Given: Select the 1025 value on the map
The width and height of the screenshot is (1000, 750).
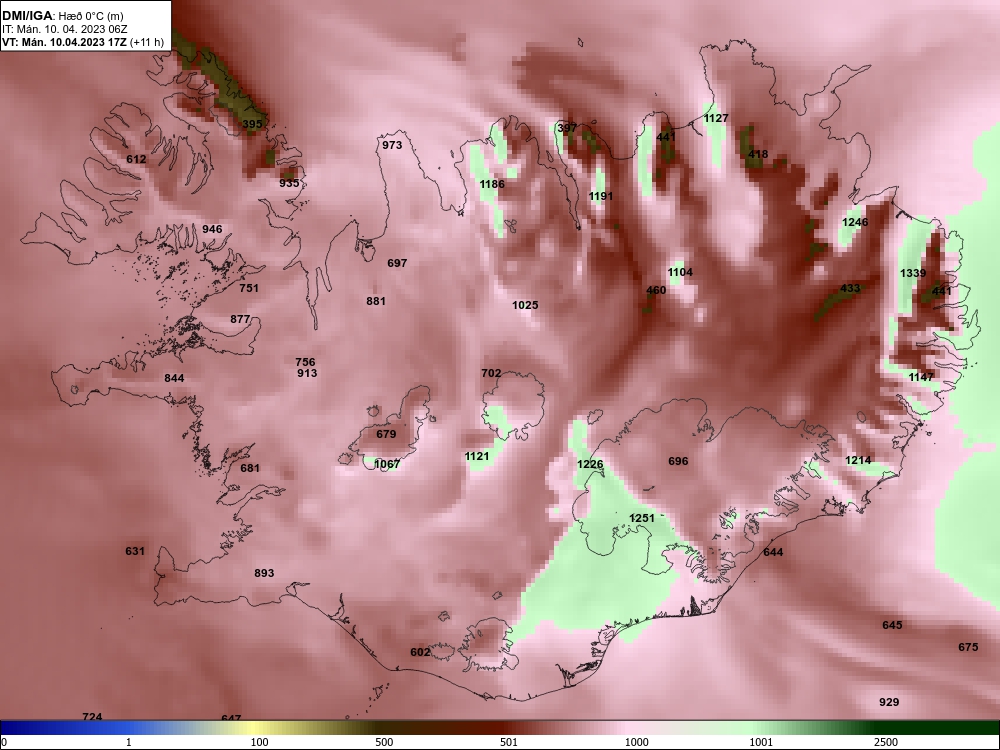Looking at the screenshot, I should 526,305.
